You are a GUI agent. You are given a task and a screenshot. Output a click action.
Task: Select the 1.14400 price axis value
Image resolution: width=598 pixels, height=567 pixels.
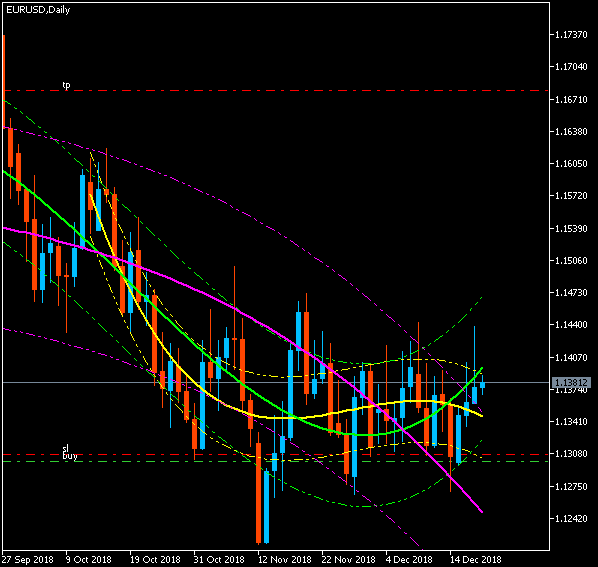(x=571, y=325)
